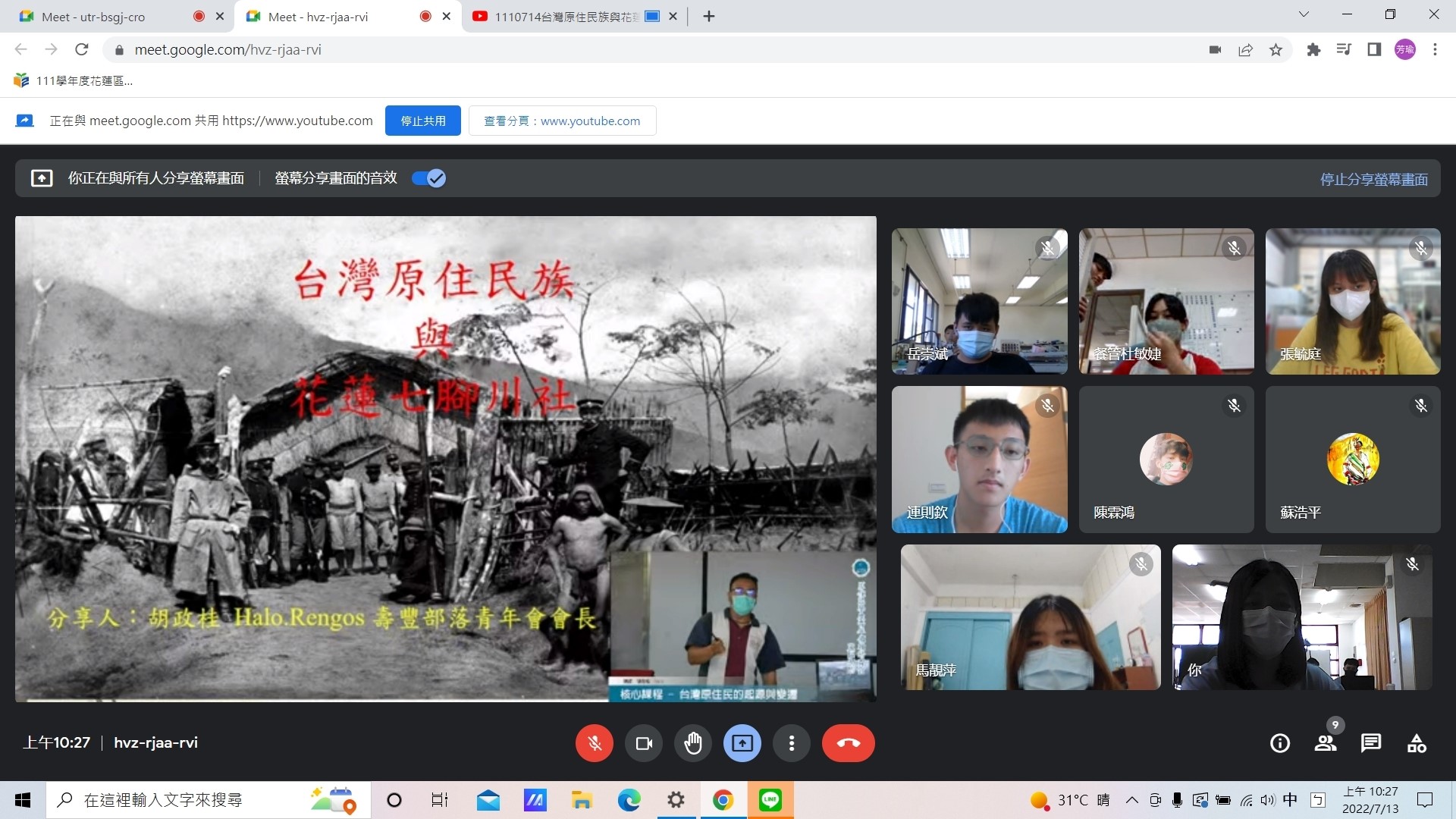Open the in-call chat panel
Viewport: 1456px width, 819px height.
pos(1371,743)
